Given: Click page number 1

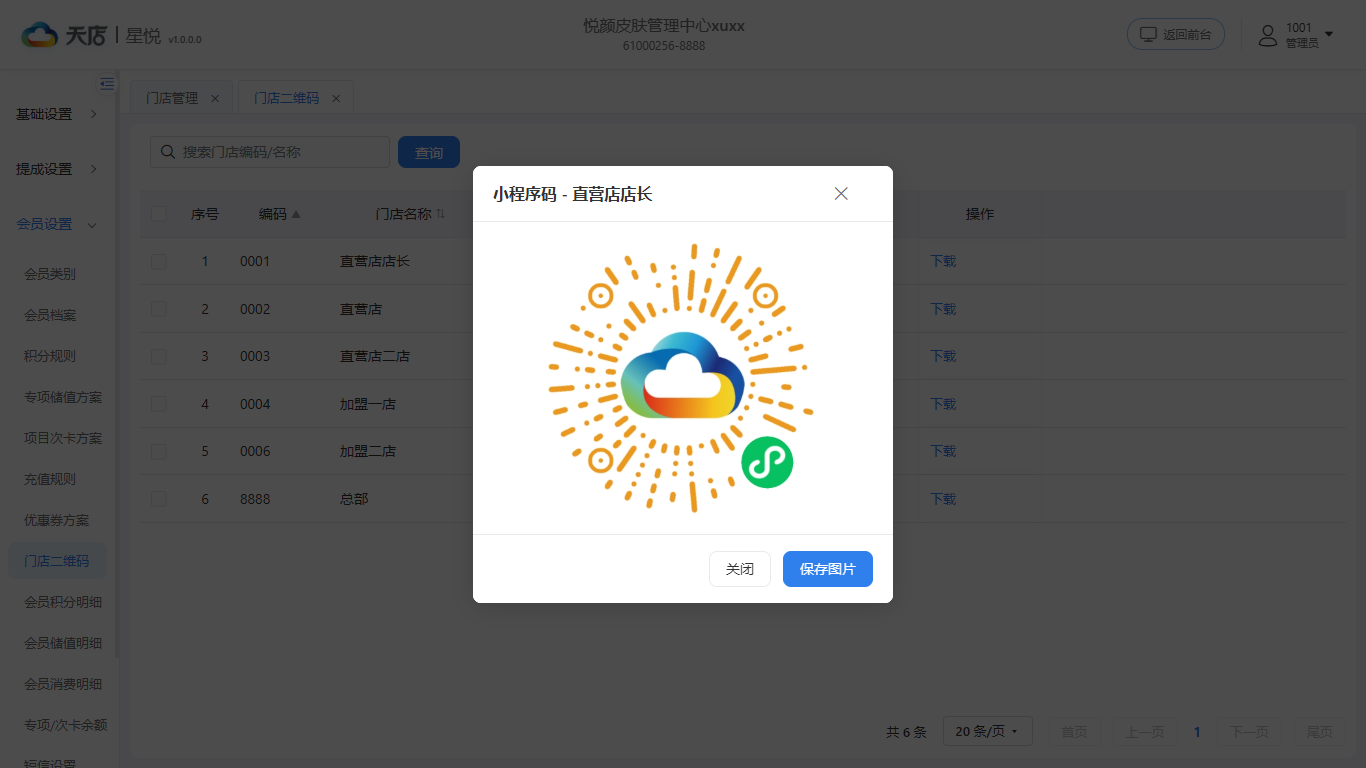Looking at the screenshot, I should (x=1197, y=732).
